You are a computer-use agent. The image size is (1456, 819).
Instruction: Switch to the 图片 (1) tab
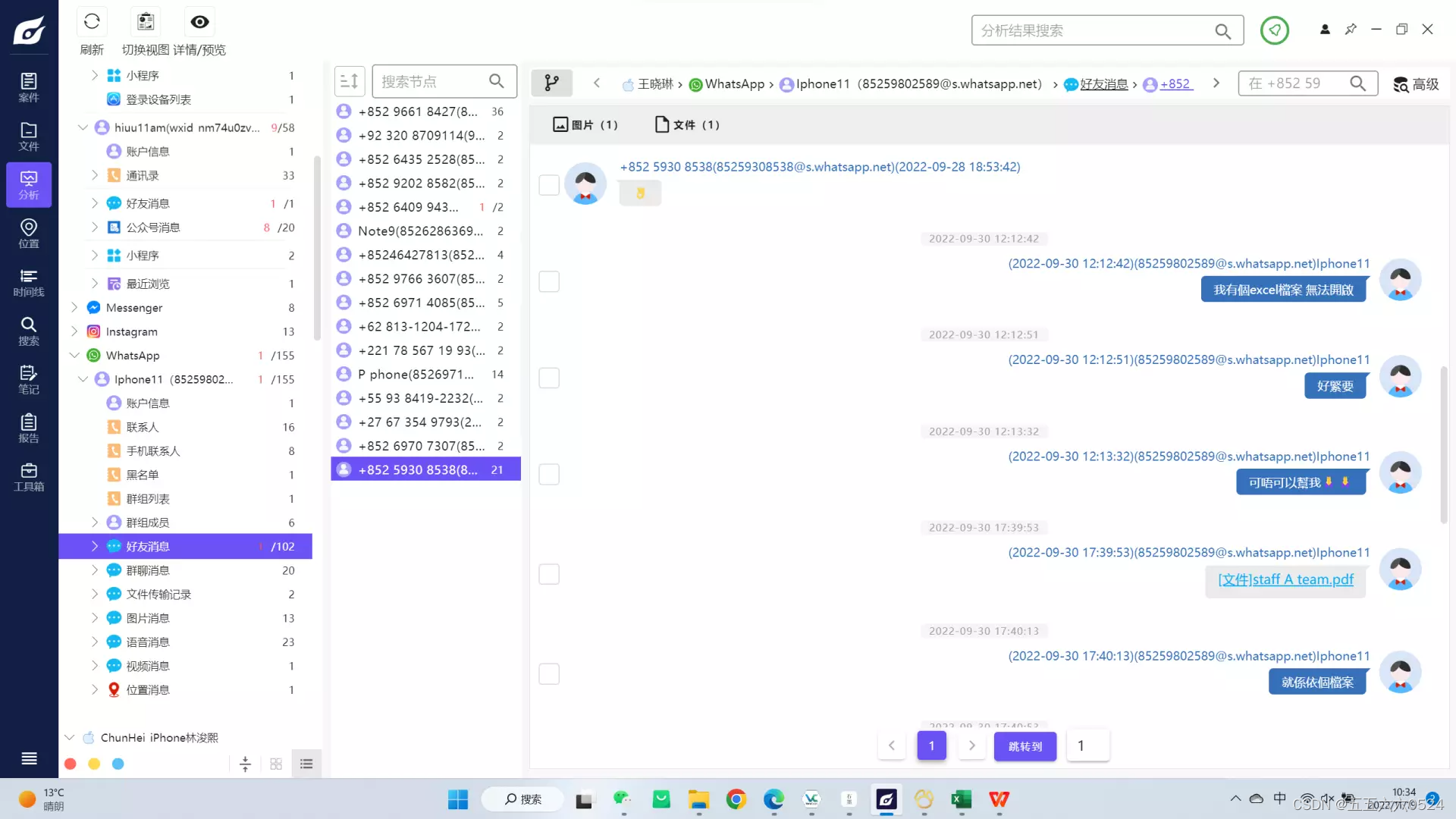click(585, 124)
